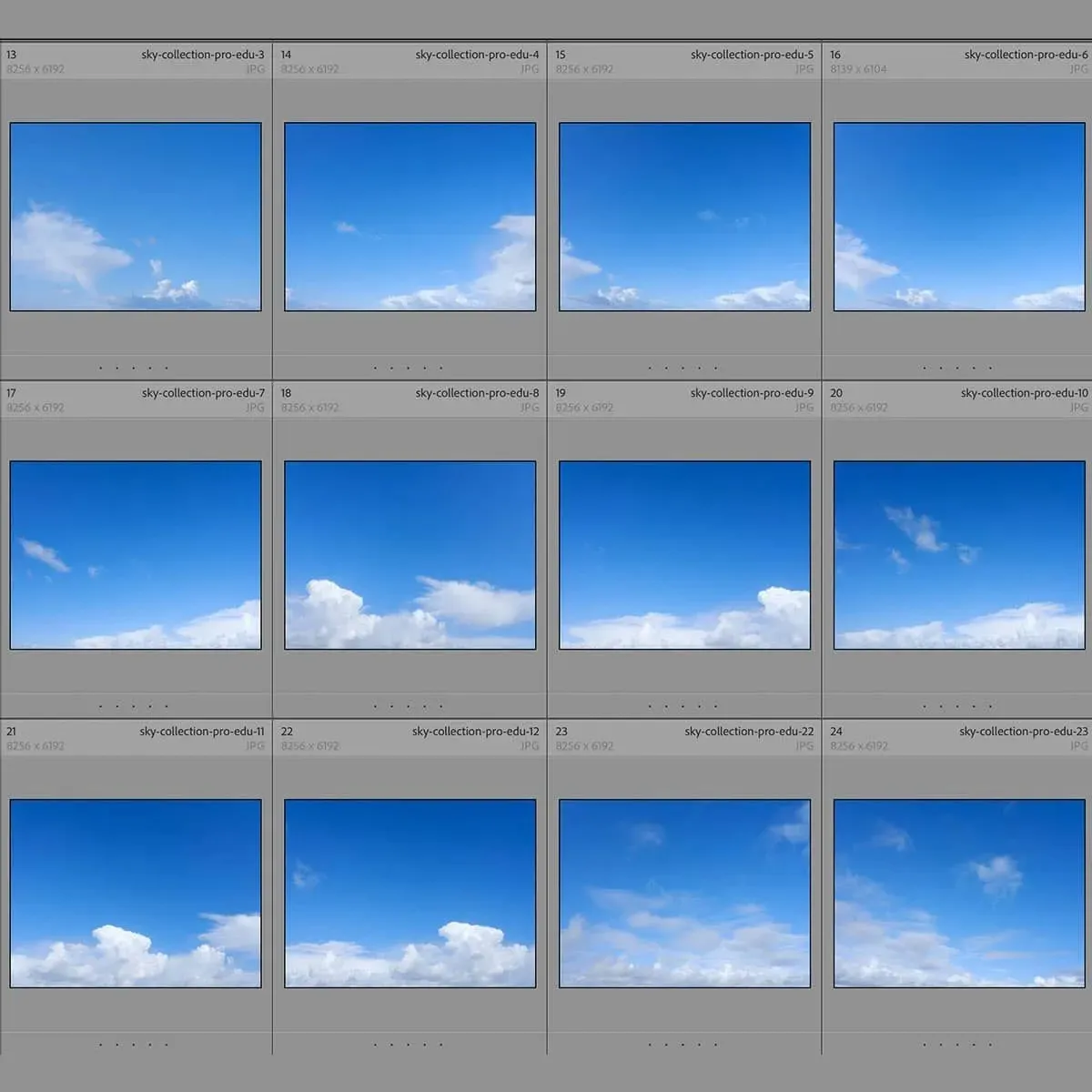Image resolution: width=1092 pixels, height=1092 pixels.
Task: Click the filename label sky-collection-pro-edu-9
Action: 752,393
